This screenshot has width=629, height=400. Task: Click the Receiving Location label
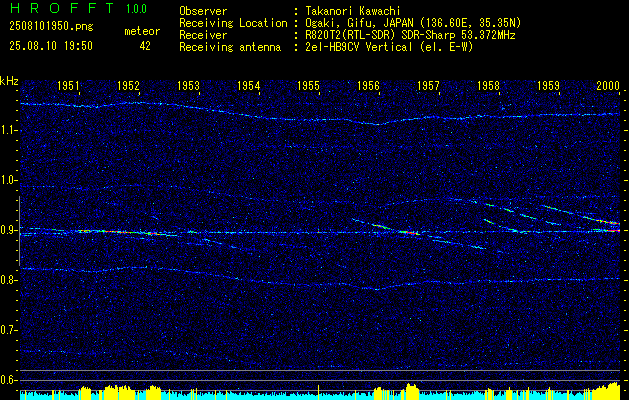(233, 23)
